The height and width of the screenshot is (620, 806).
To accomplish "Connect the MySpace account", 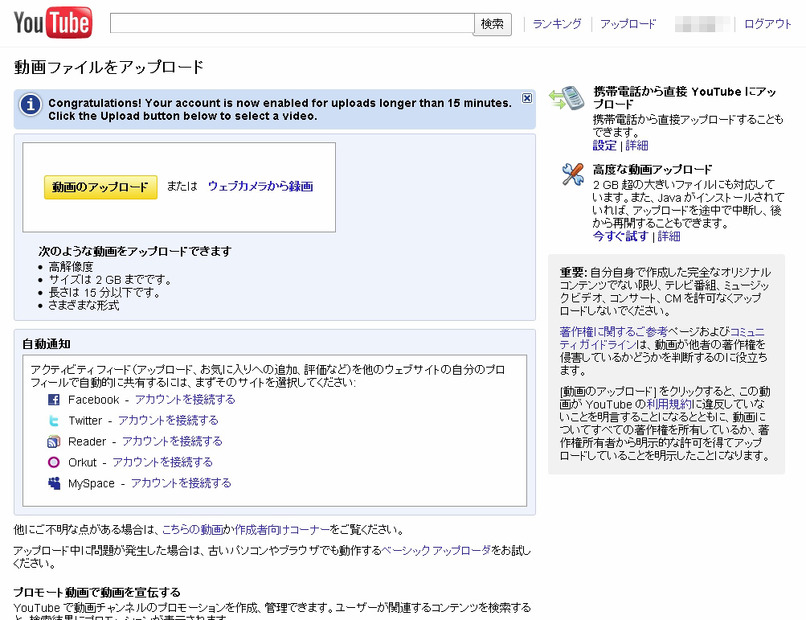I will click(x=181, y=483).
